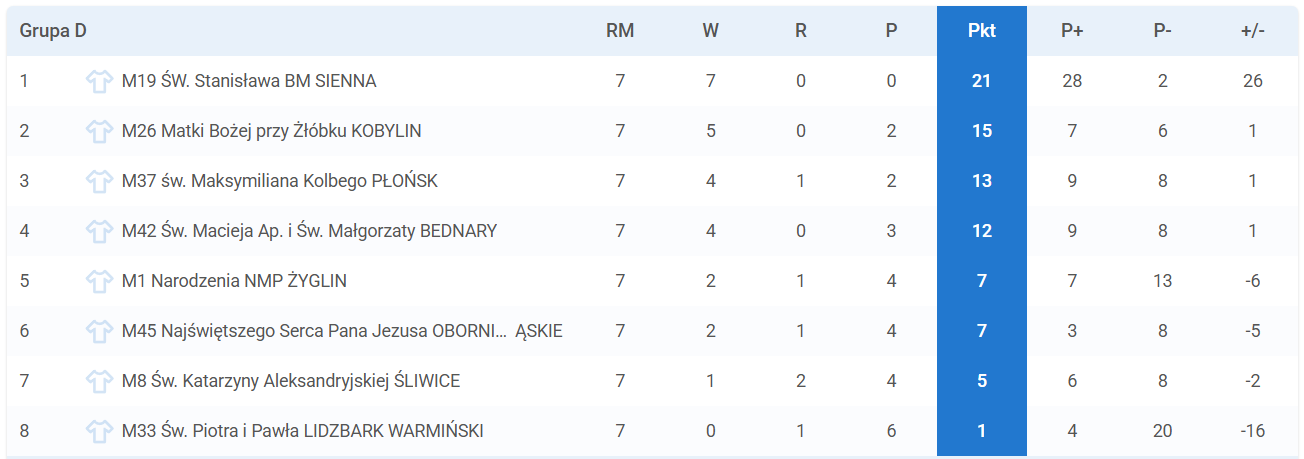Click the P+ column header

1072,31
